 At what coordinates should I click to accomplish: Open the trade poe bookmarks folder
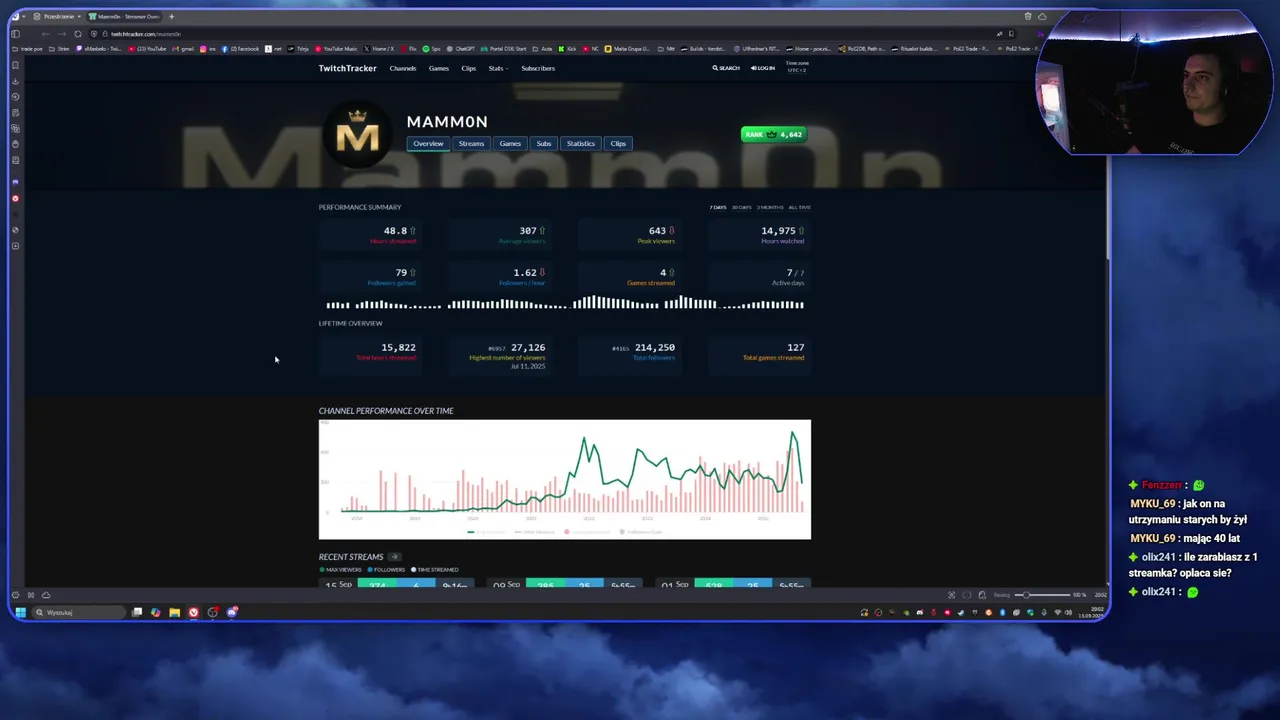coord(28,48)
